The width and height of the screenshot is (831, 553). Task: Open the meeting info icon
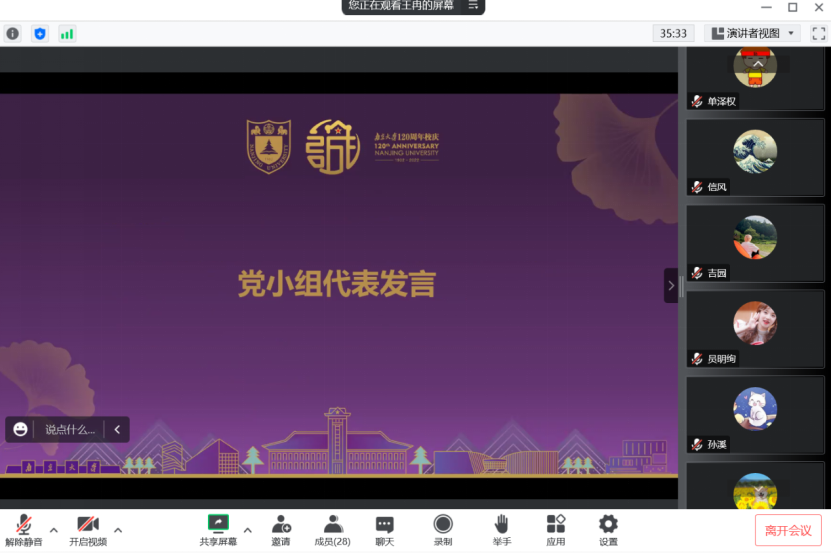click(x=13, y=33)
